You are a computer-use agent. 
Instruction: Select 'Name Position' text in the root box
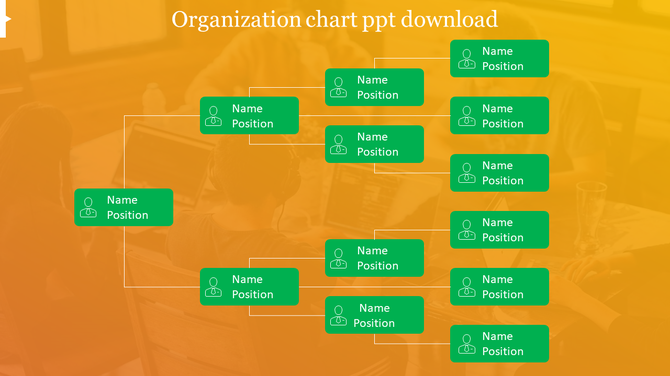tap(127, 207)
